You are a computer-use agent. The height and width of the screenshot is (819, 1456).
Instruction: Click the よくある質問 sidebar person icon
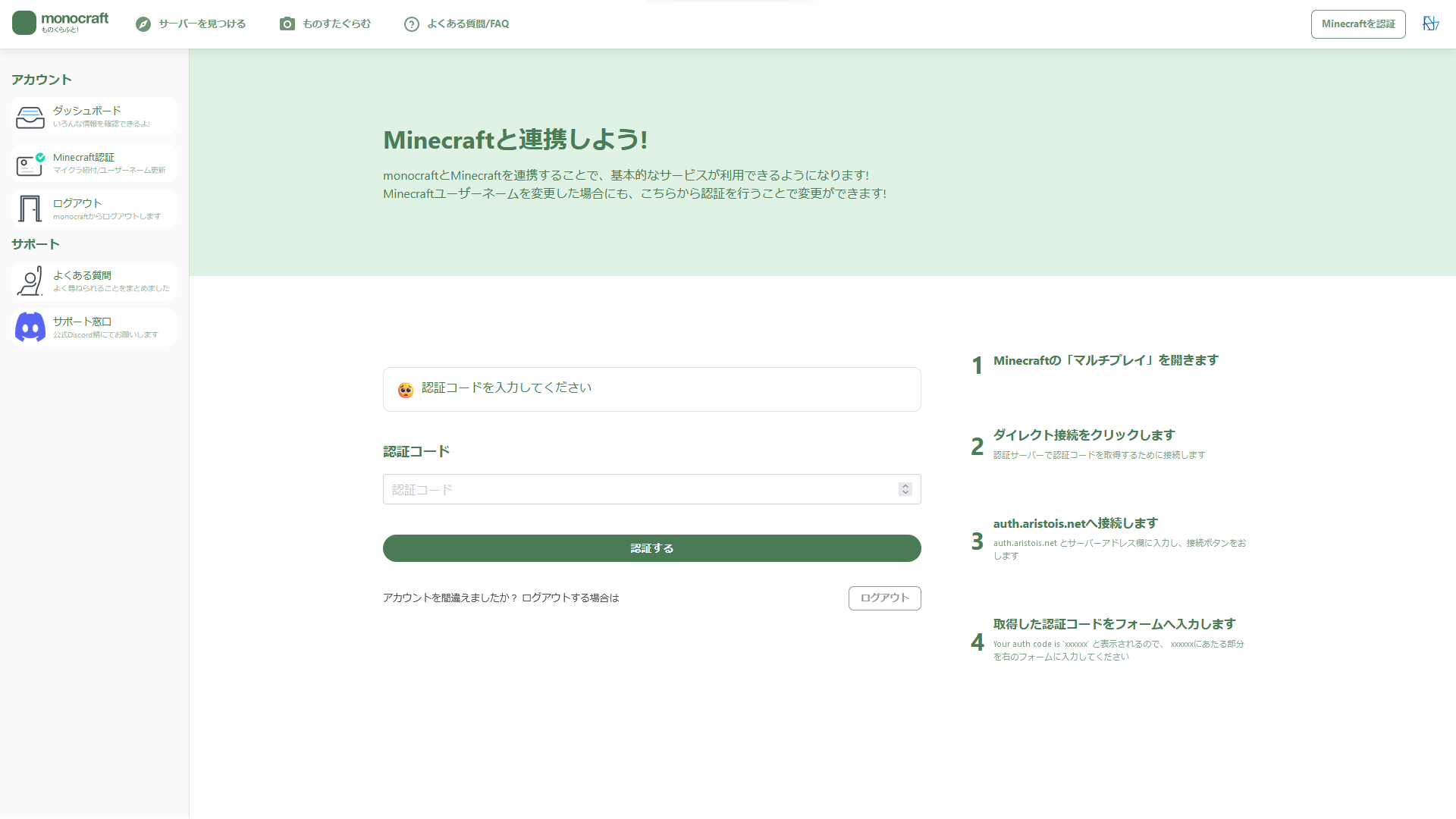pos(30,281)
